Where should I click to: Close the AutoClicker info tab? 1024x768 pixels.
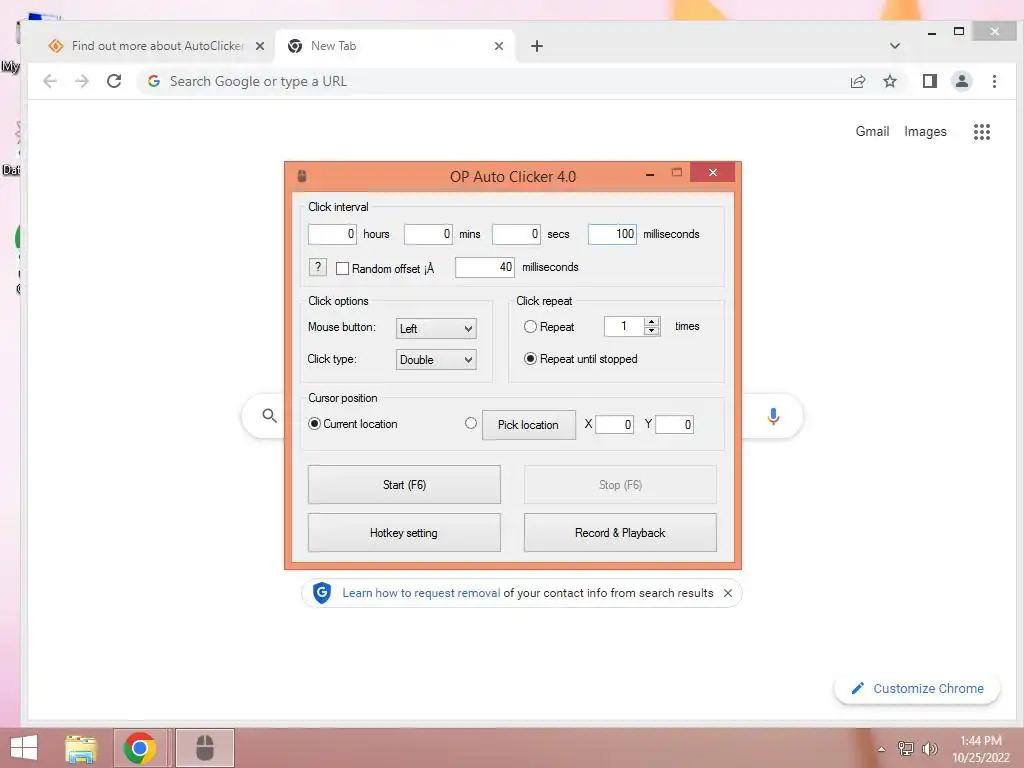coord(259,46)
